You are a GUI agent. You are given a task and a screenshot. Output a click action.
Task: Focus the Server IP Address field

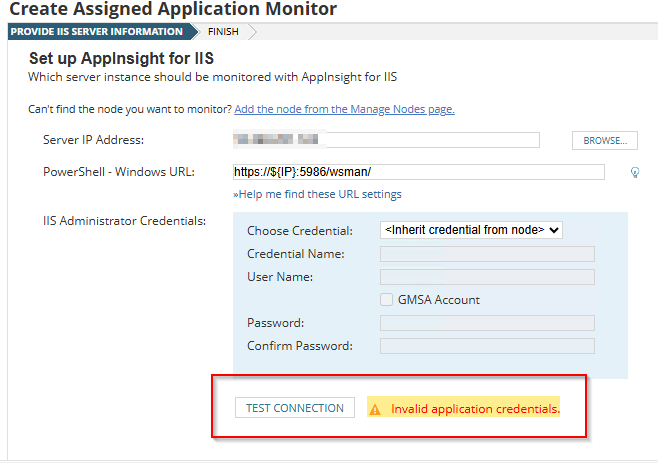click(x=386, y=140)
